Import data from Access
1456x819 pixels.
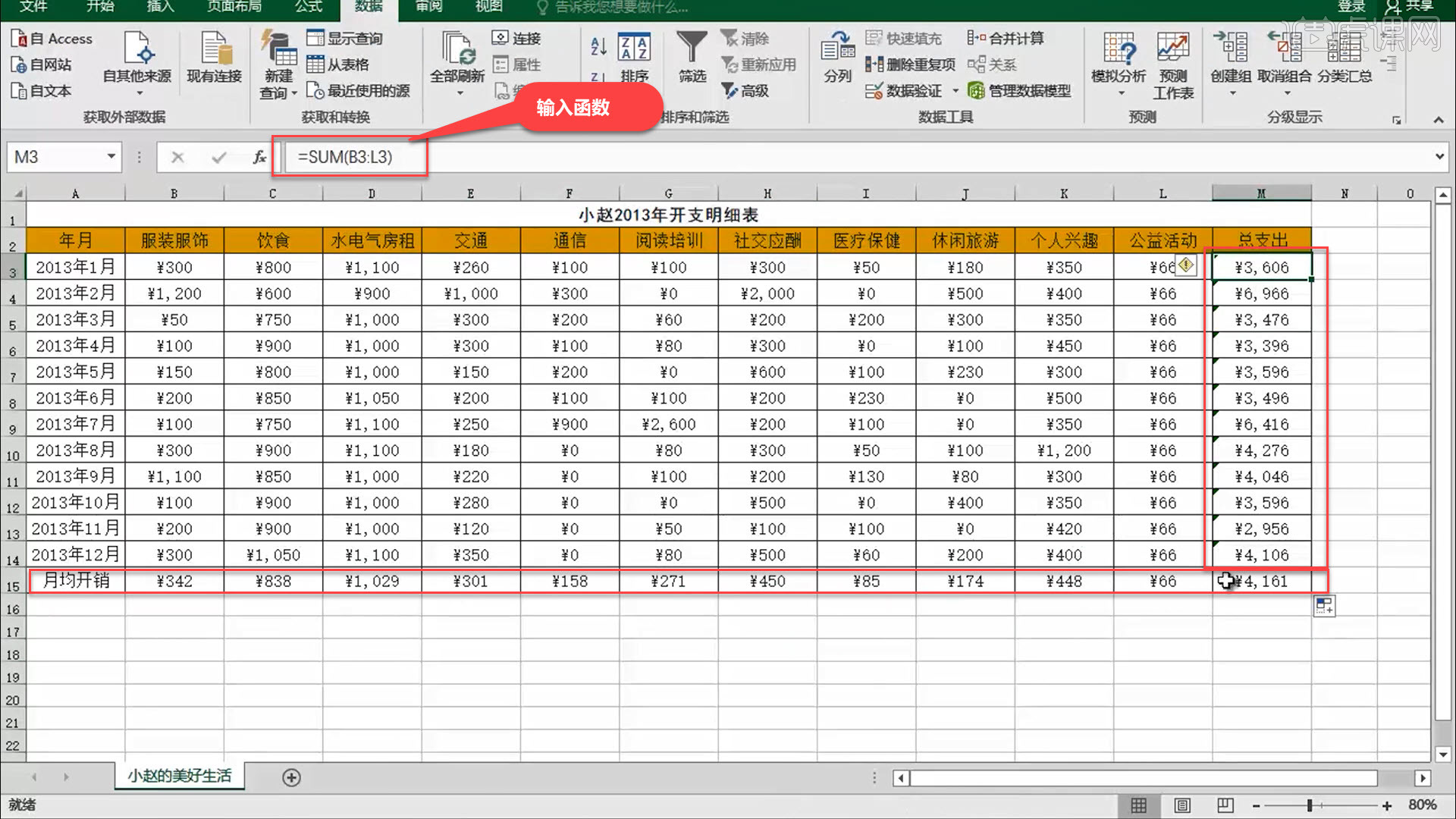[x=52, y=39]
